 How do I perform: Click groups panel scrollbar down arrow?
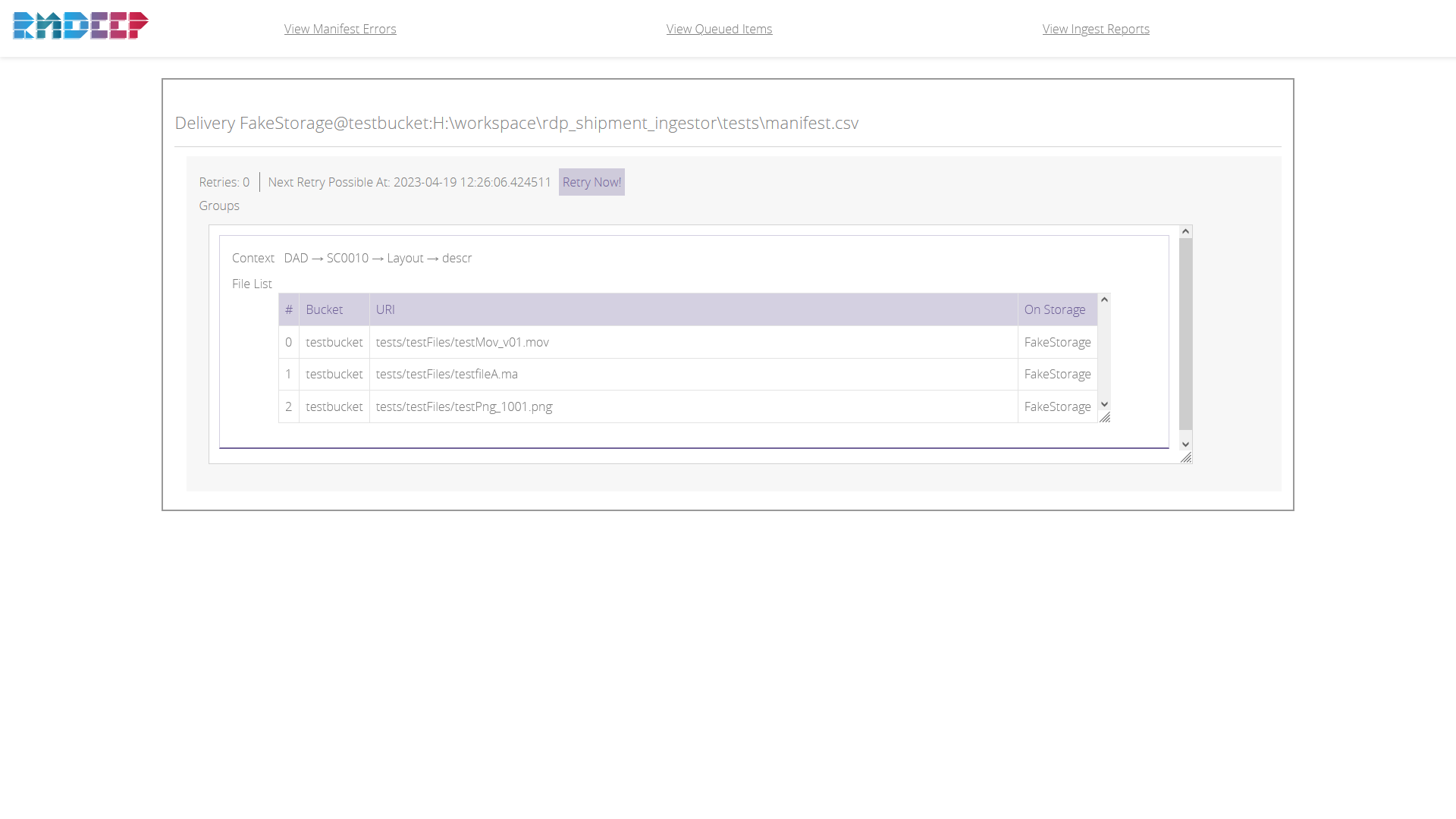1185,444
